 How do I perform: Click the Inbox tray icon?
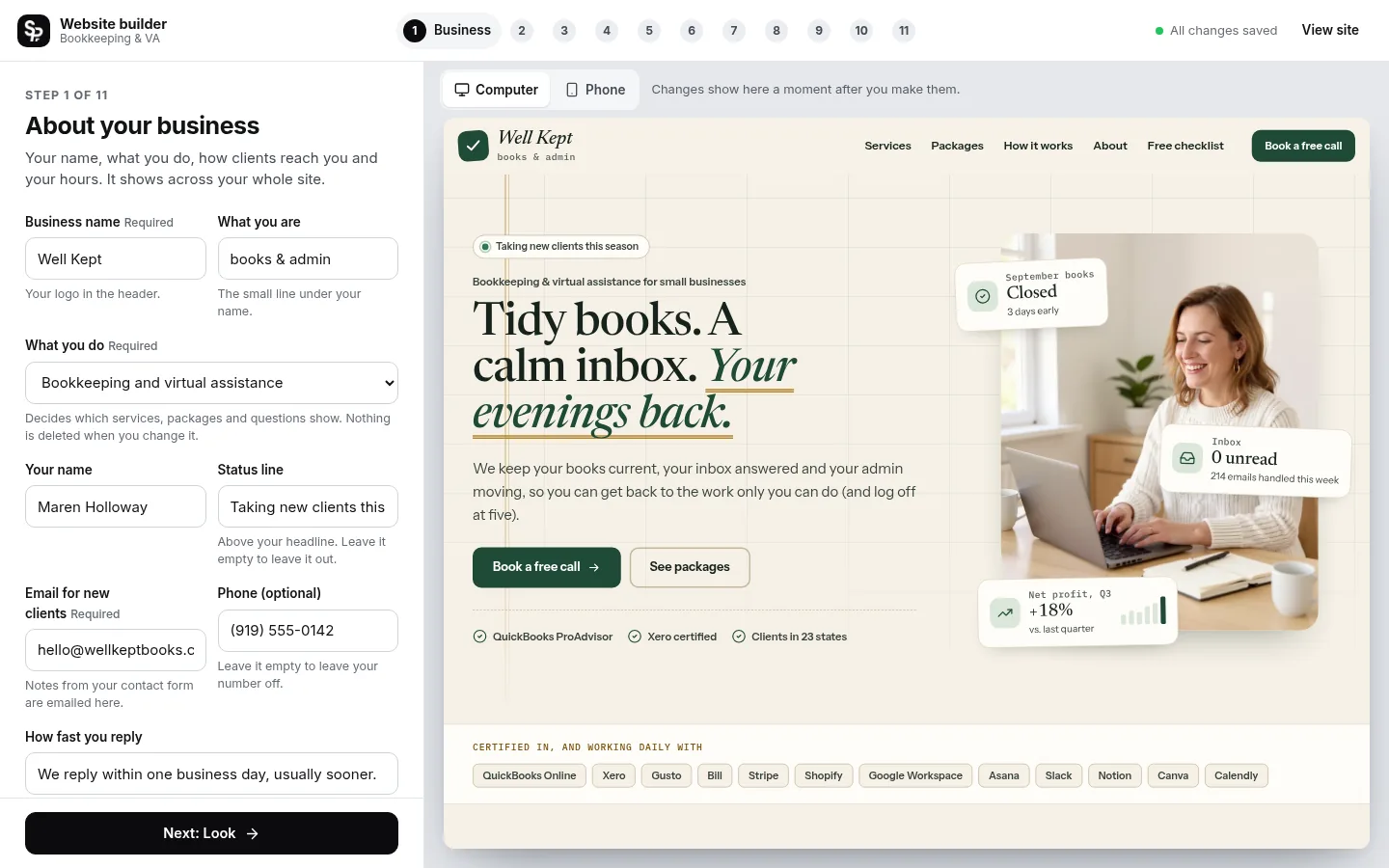(1187, 458)
